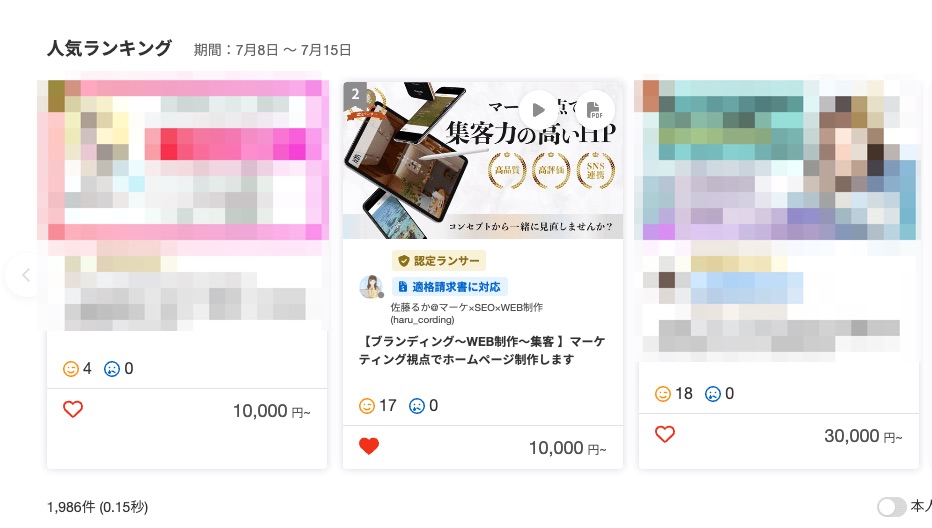This screenshot has height=528, width=932.
Task: Open the 集客力の高いHP thumbnail image
Action: 483,161
